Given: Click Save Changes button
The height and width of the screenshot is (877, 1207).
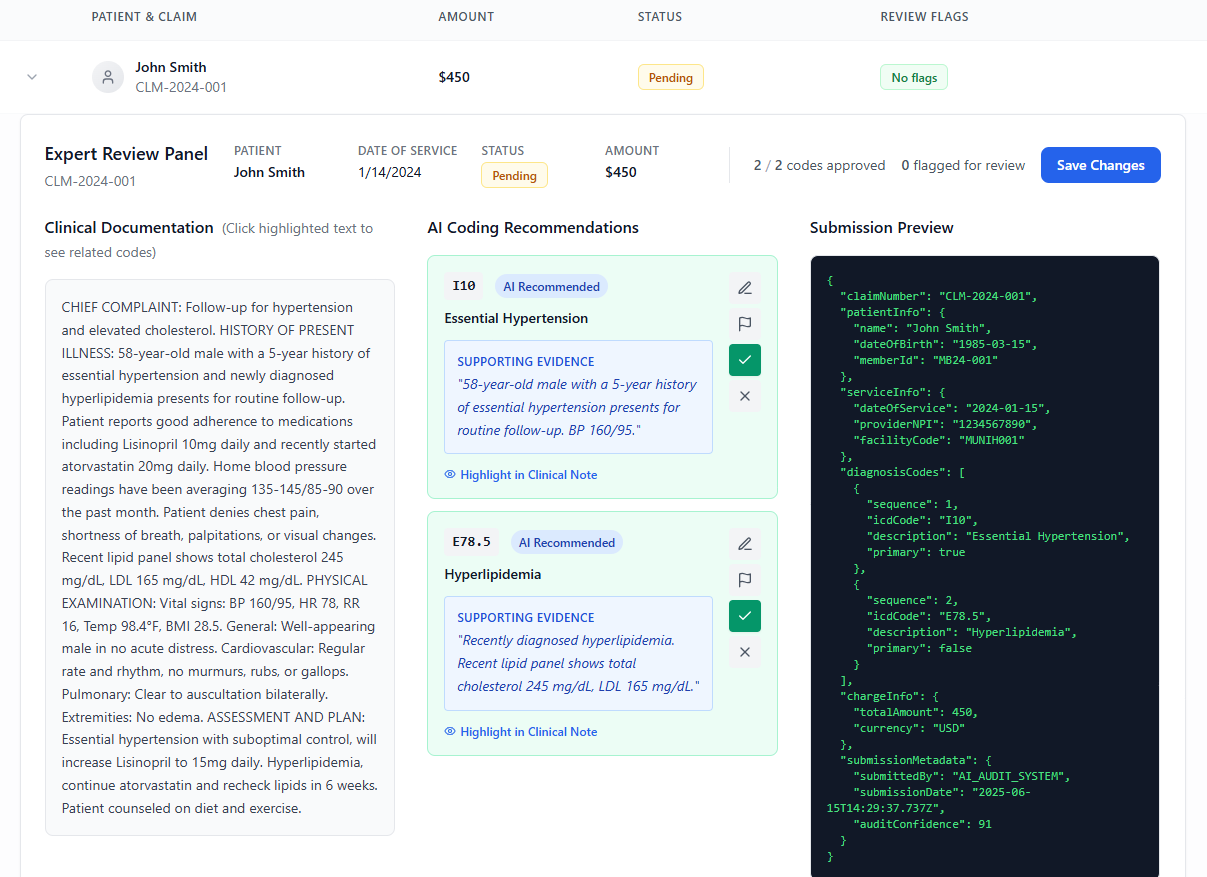Looking at the screenshot, I should click(x=1100, y=165).
